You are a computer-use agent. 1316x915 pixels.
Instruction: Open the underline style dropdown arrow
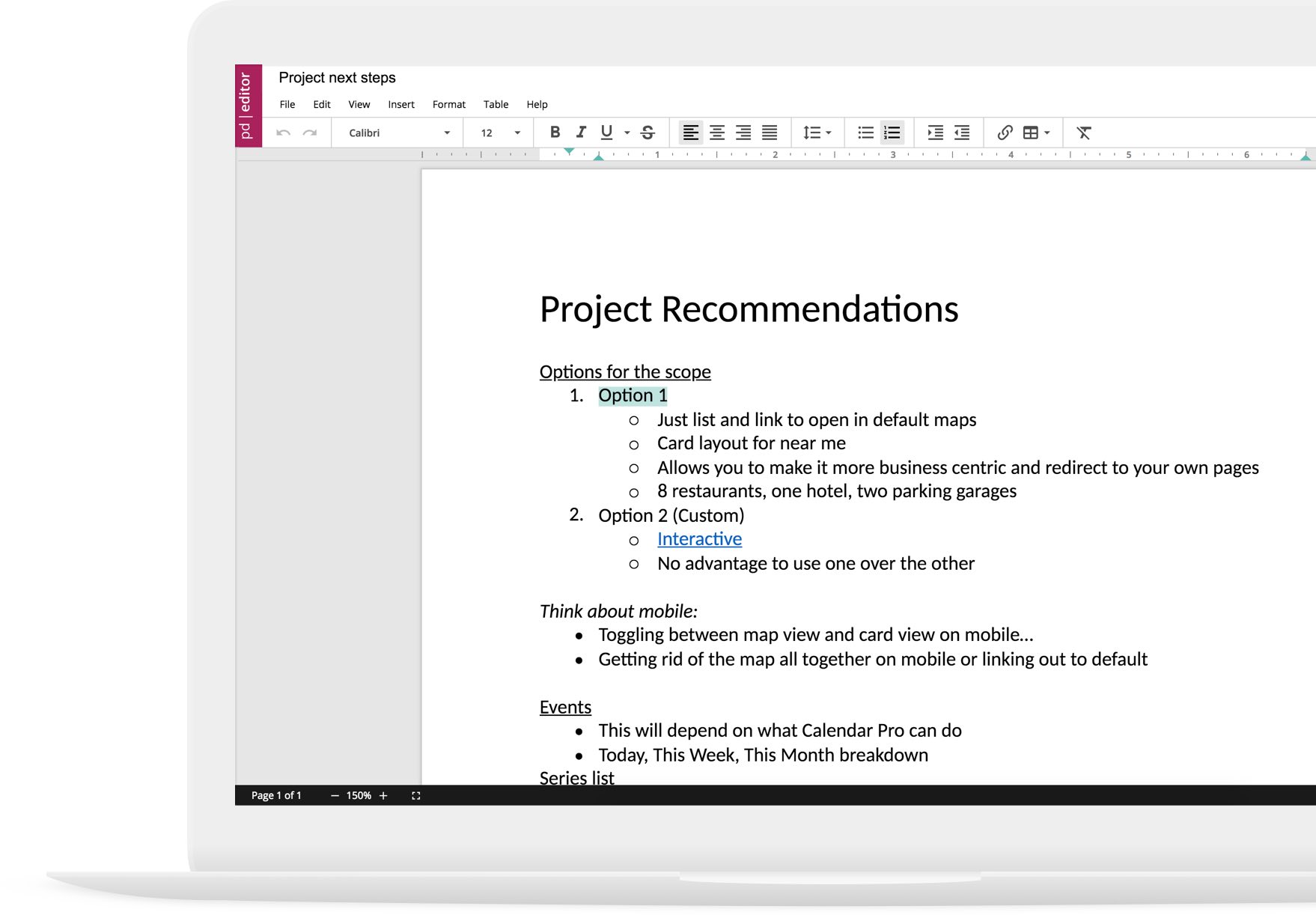point(627,133)
